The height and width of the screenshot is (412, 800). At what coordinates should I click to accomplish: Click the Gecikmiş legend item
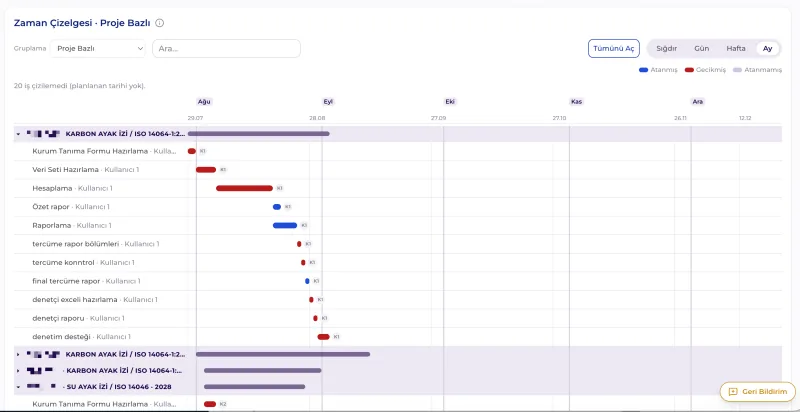pos(705,70)
